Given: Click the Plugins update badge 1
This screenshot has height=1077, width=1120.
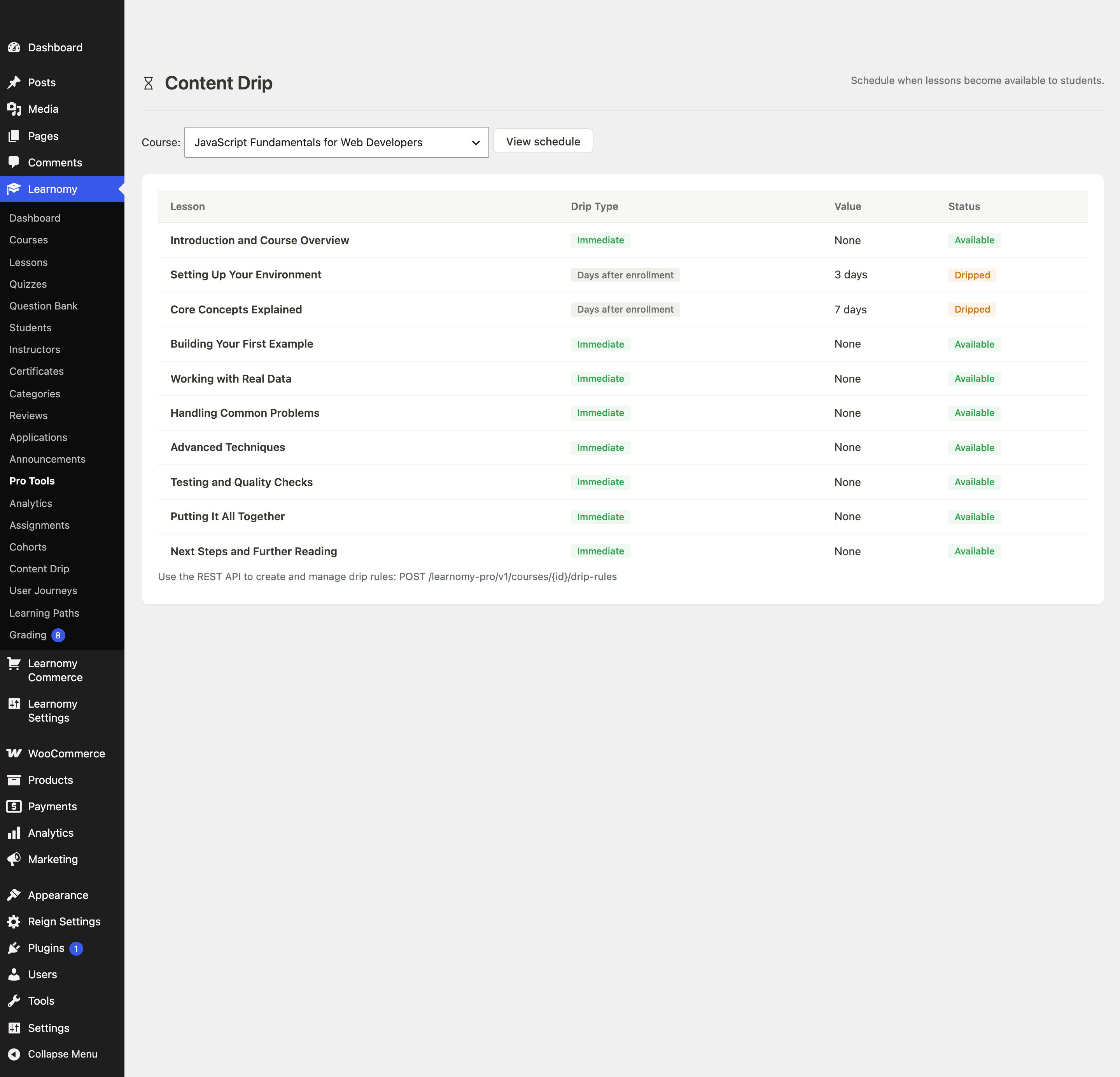Looking at the screenshot, I should click(76, 948).
